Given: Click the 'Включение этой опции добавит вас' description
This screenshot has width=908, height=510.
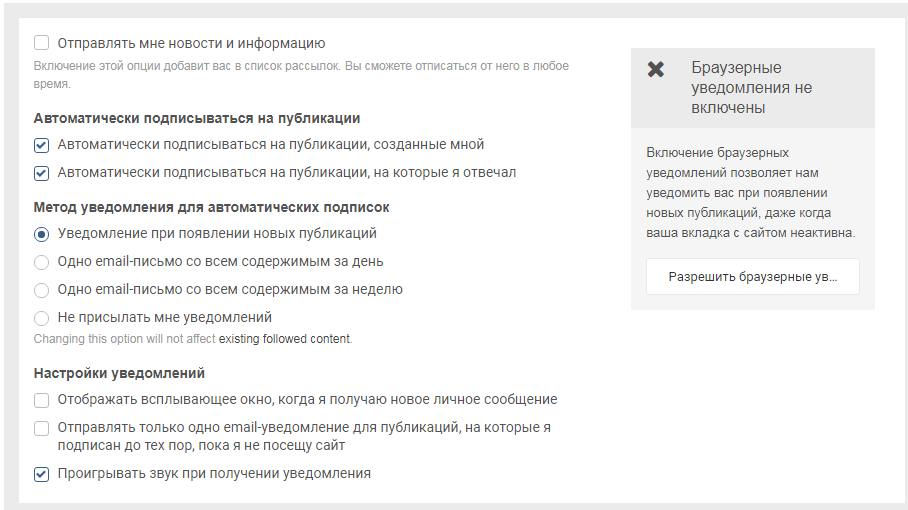Looking at the screenshot, I should (301, 75).
